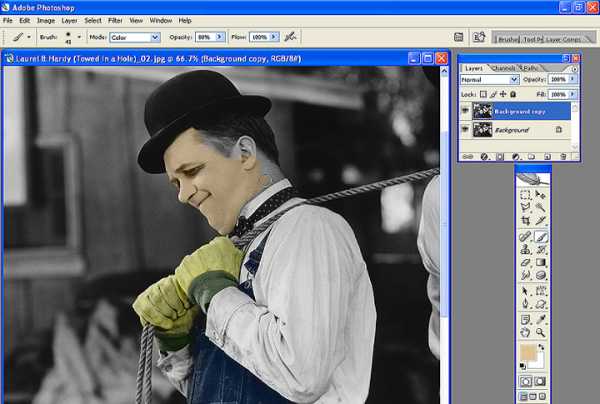
Task: Select the Background copy layer thumbnail
Action: (x=483, y=111)
